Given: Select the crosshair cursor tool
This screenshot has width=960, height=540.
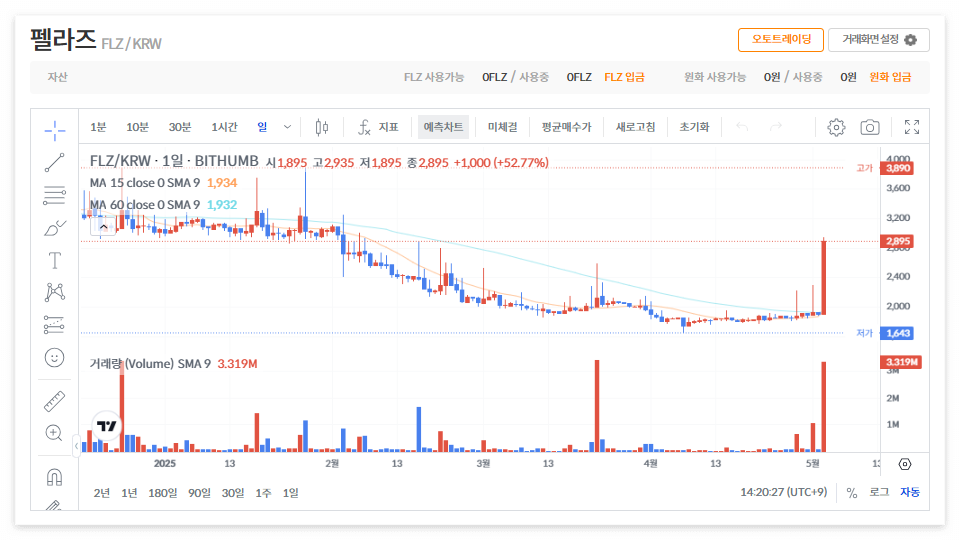Looking at the screenshot, I should point(54,130).
